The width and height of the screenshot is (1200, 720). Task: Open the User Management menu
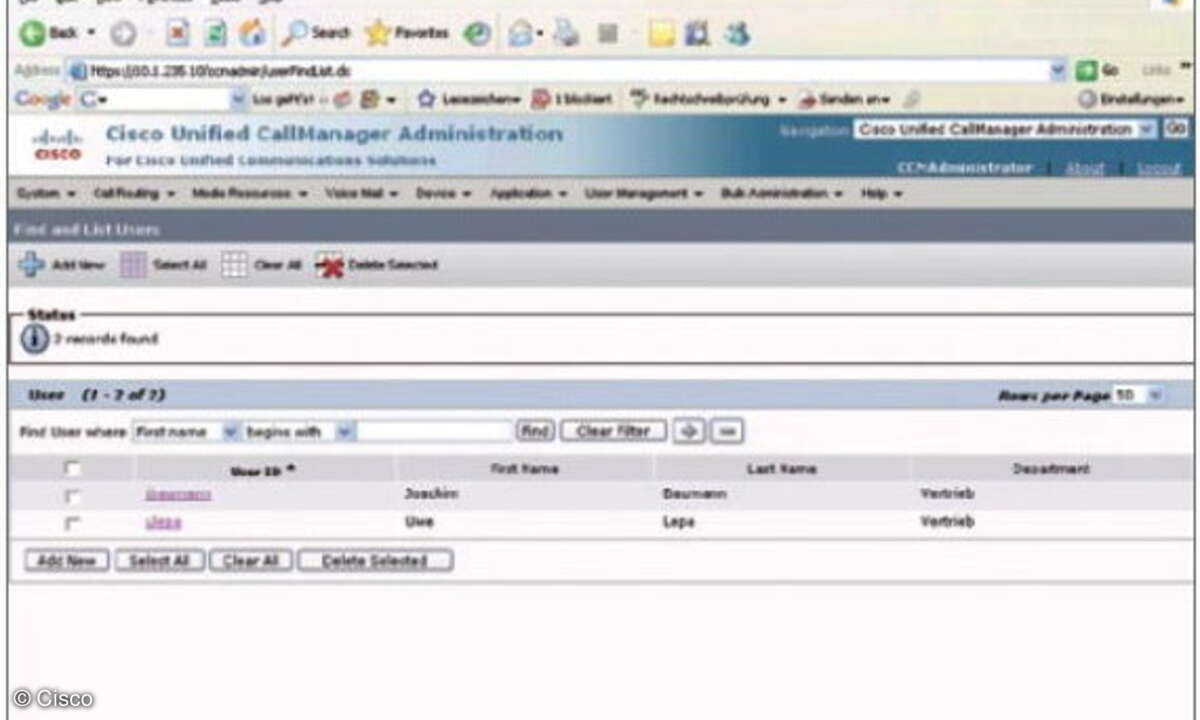coord(644,193)
